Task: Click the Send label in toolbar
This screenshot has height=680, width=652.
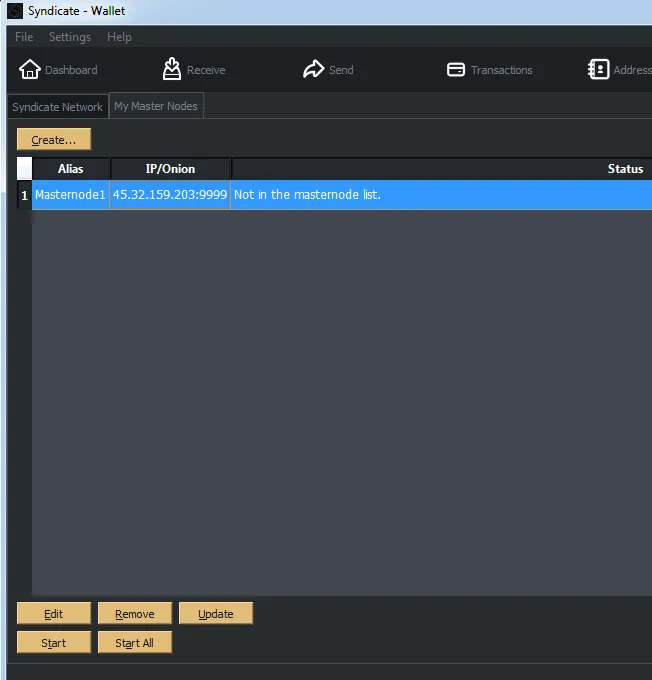Action: click(x=341, y=70)
